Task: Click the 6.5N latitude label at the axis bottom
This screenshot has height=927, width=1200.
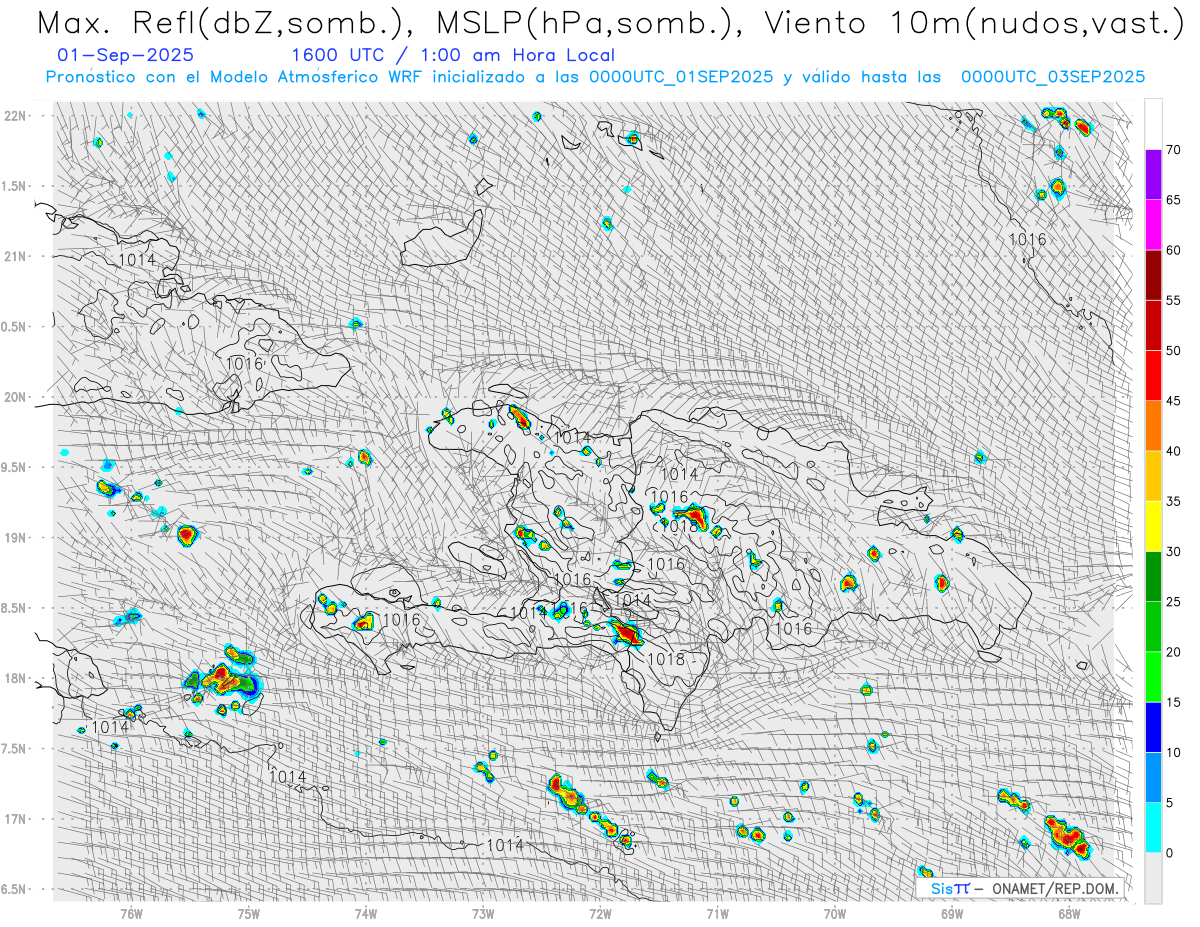Action: point(14,889)
